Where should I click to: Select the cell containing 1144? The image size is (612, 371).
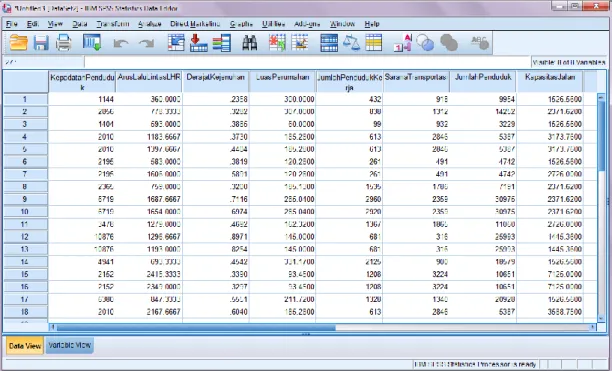82,99
